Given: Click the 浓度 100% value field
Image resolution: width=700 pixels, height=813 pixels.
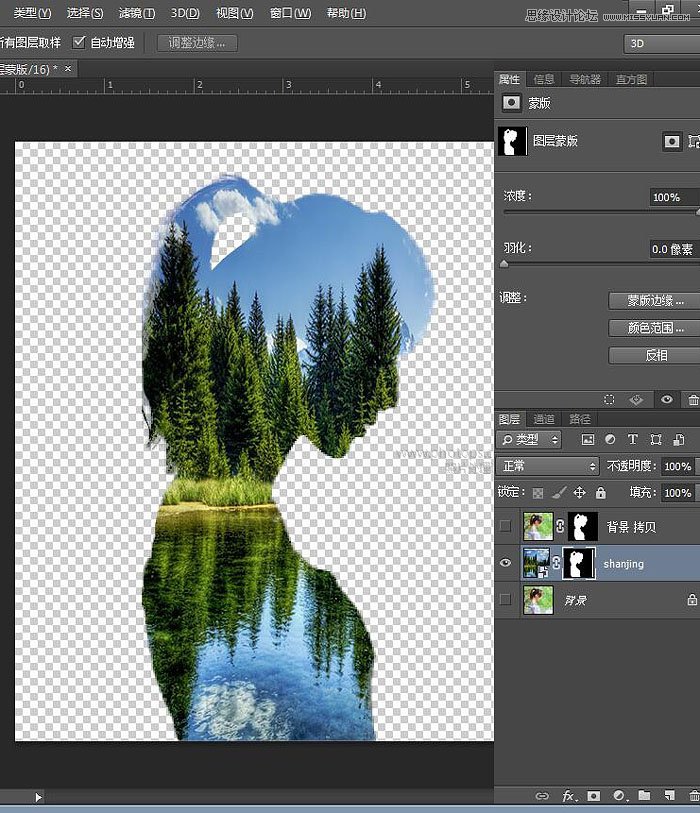Looking at the screenshot, I should tap(675, 197).
